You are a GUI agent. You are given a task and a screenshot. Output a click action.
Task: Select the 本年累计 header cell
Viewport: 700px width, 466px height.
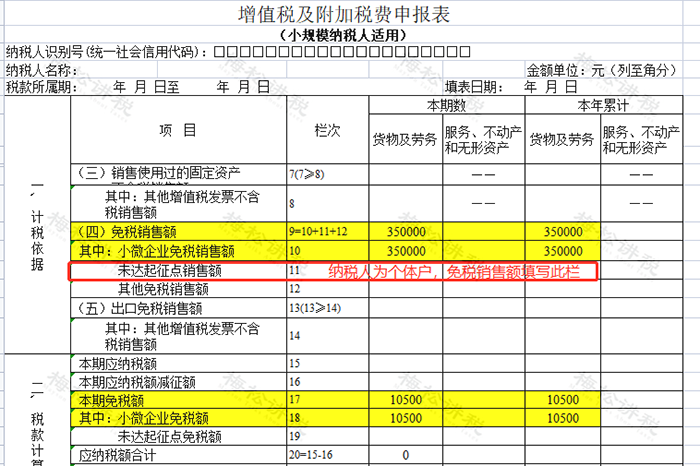604,105
